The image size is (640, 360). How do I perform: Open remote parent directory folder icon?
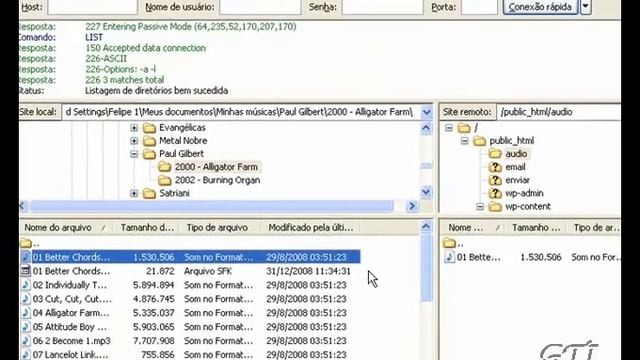click(449, 243)
